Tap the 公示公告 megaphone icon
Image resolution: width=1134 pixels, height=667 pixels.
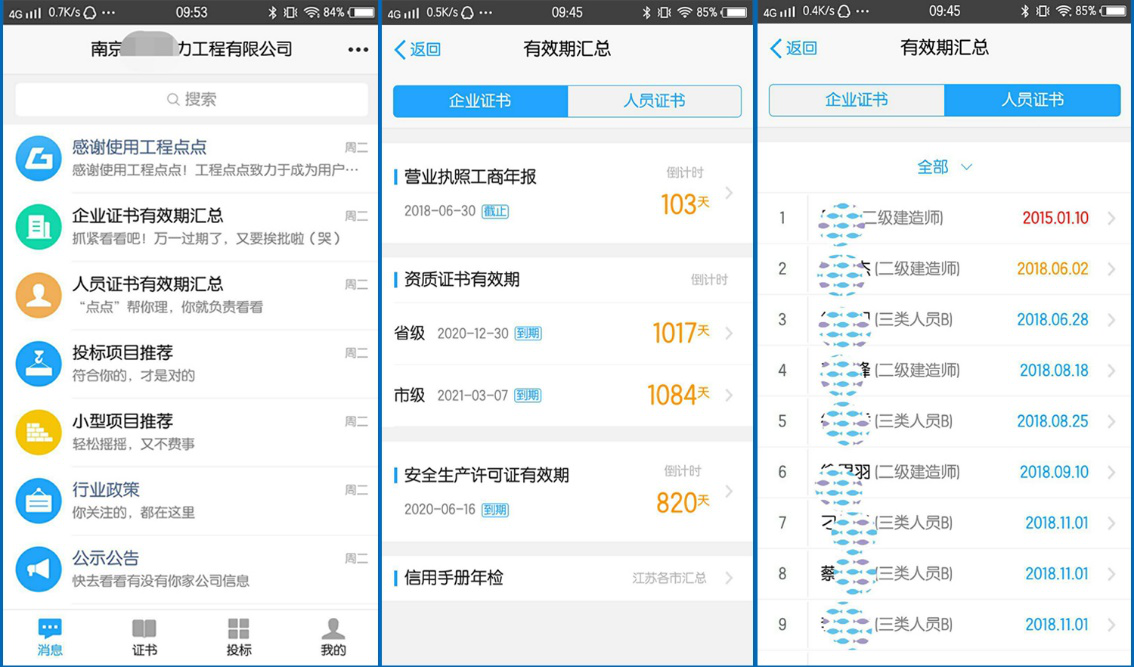[x=39, y=568]
